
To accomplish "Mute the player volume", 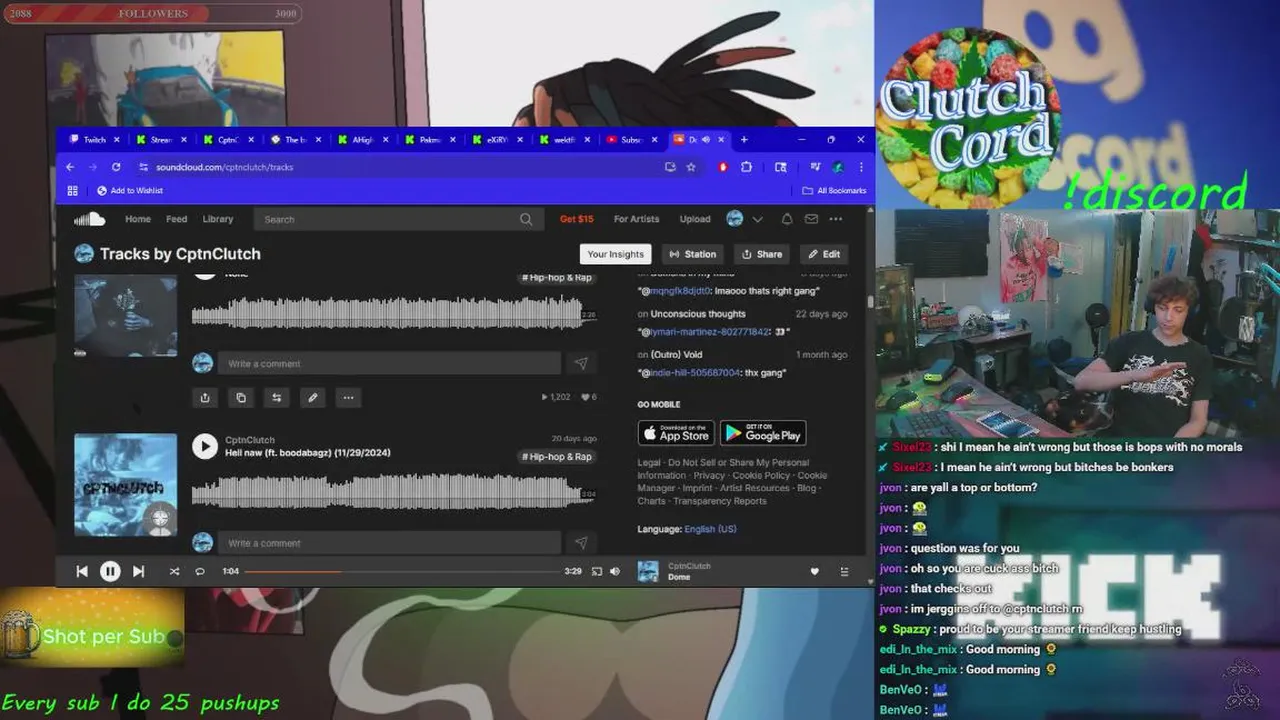I will coord(615,571).
